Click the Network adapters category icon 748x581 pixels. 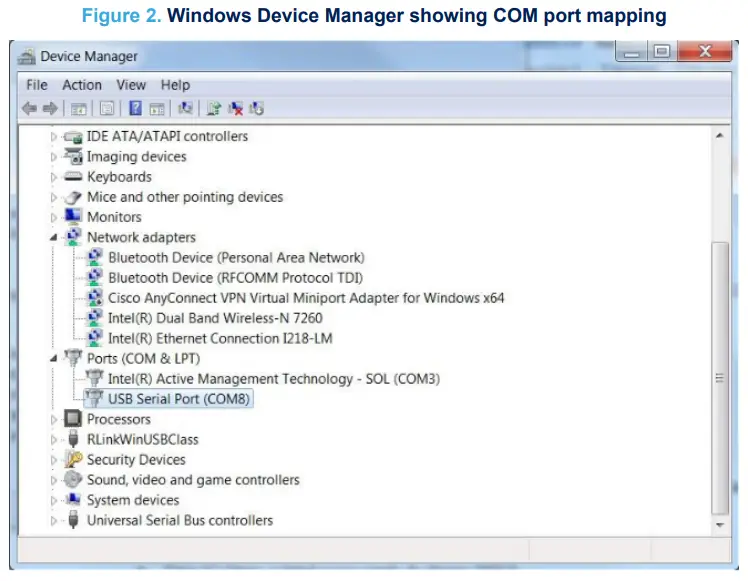(73, 237)
